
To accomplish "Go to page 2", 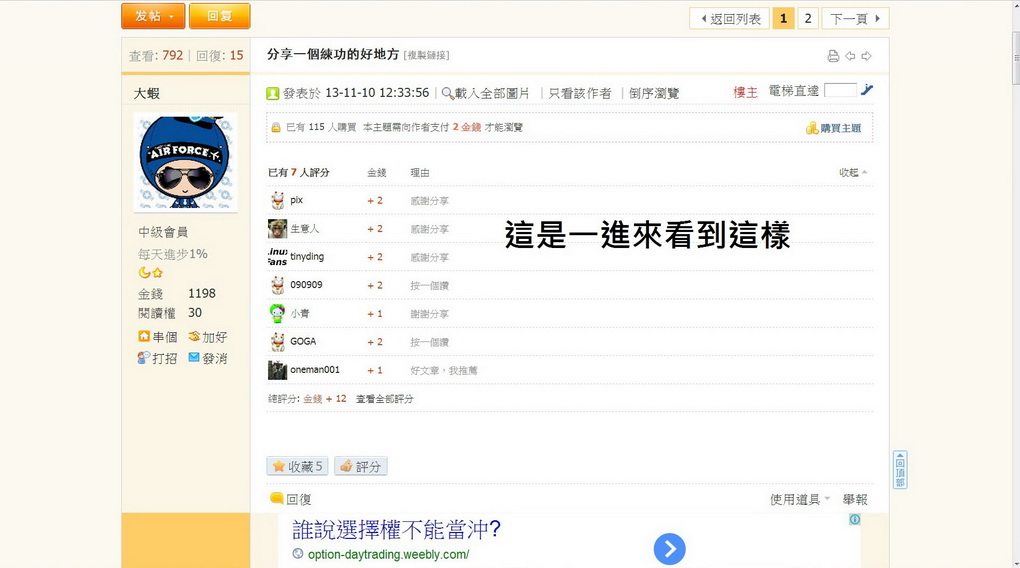I will tap(808, 18).
